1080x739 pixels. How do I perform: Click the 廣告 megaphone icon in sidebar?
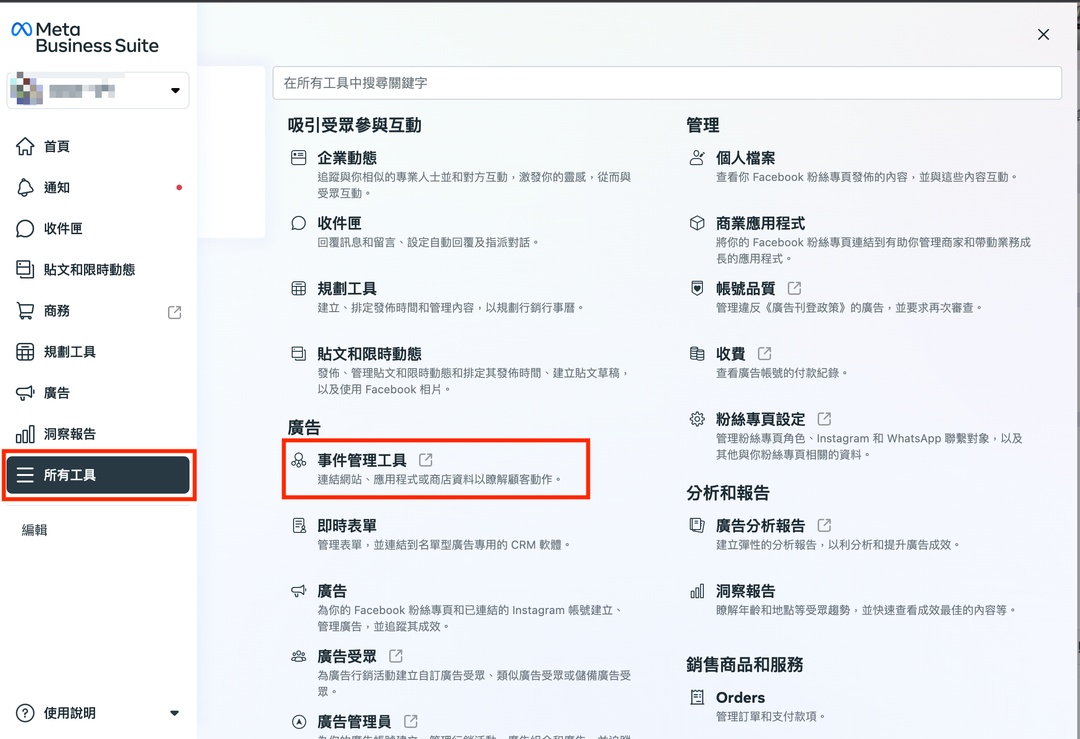[x=25, y=393]
